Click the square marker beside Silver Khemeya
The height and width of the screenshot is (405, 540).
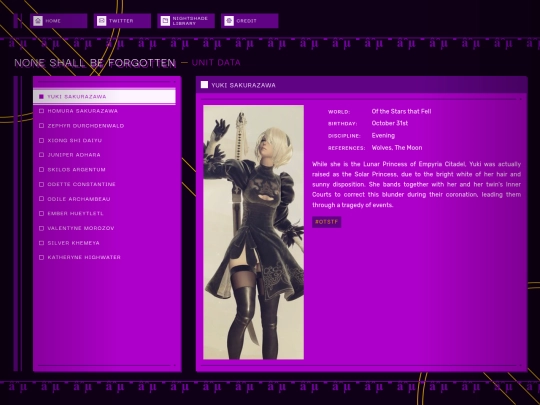(x=41, y=243)
